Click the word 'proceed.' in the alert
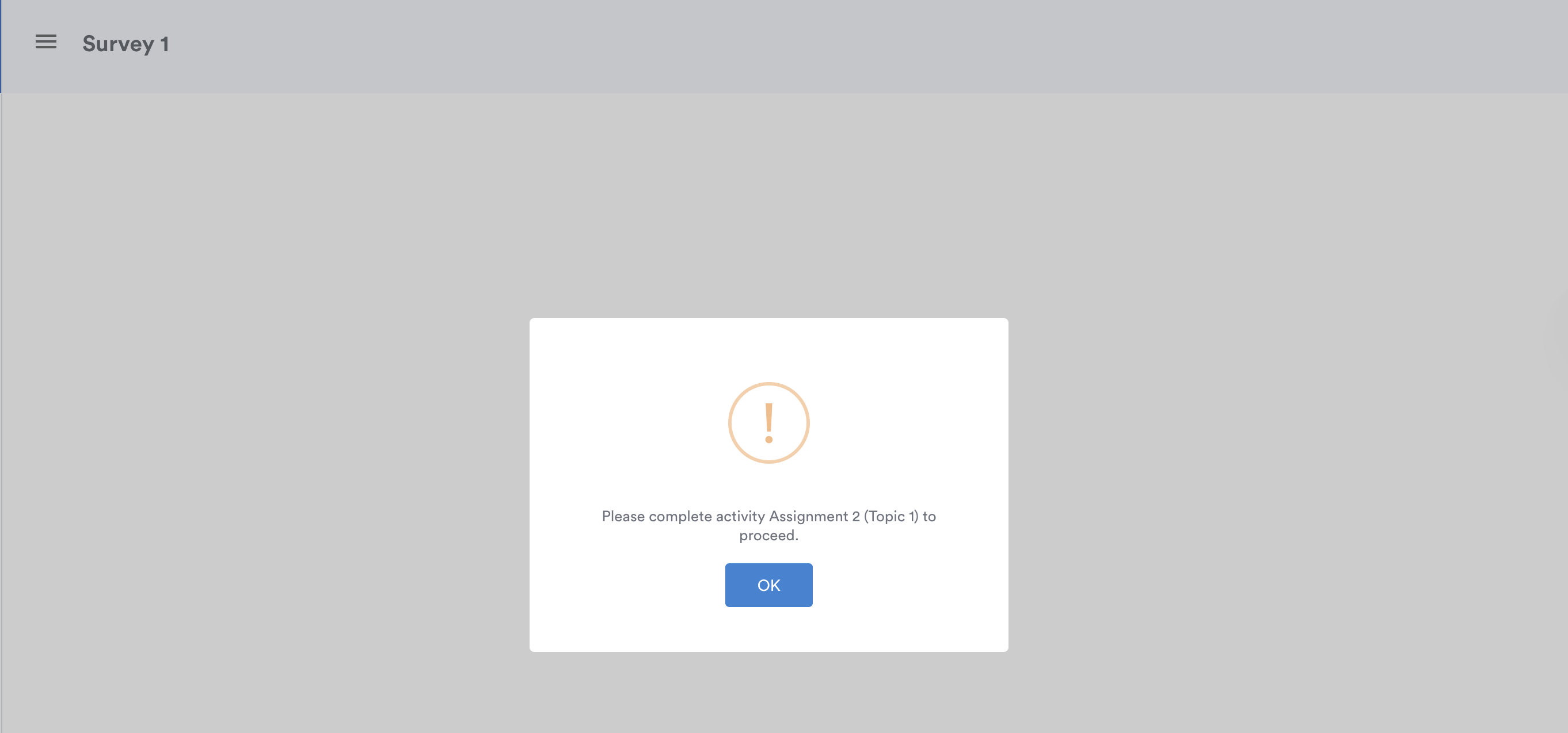This screenshot has width=1568, height=733. 768,535
